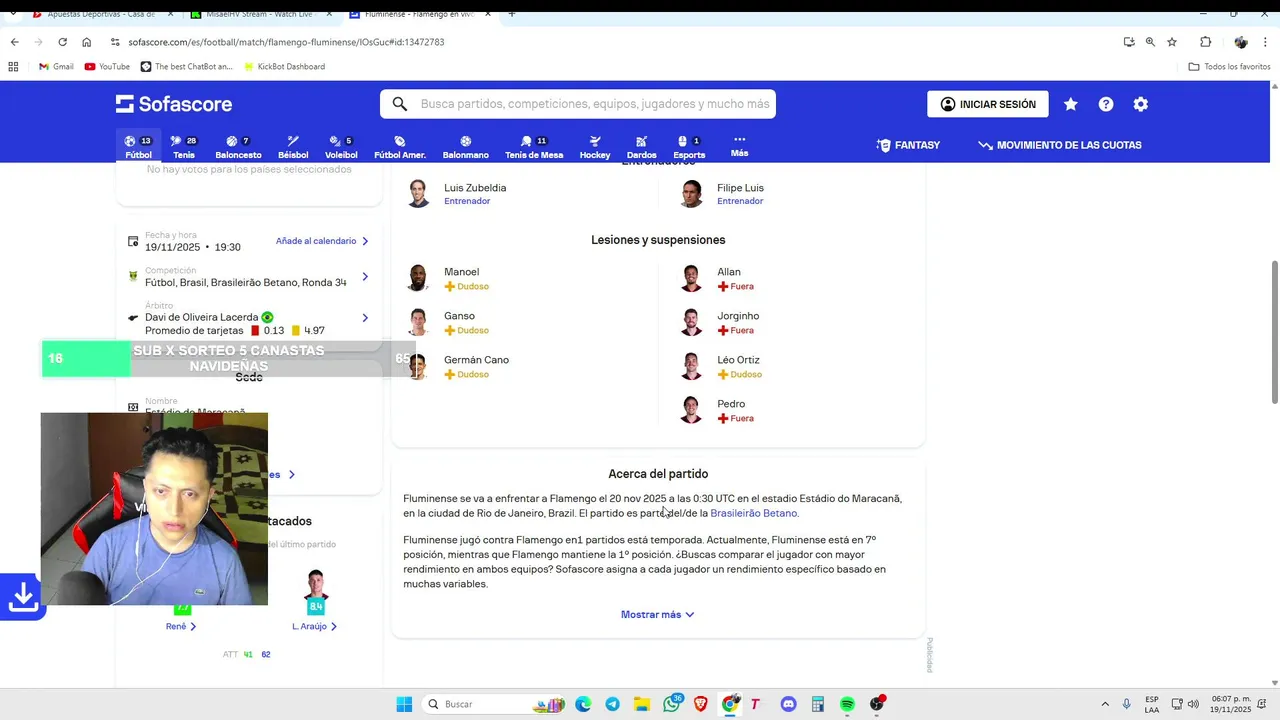The image size is (1280, 720).
Task: Open browser extensions puzzle icon
Action: (1205, 42)
